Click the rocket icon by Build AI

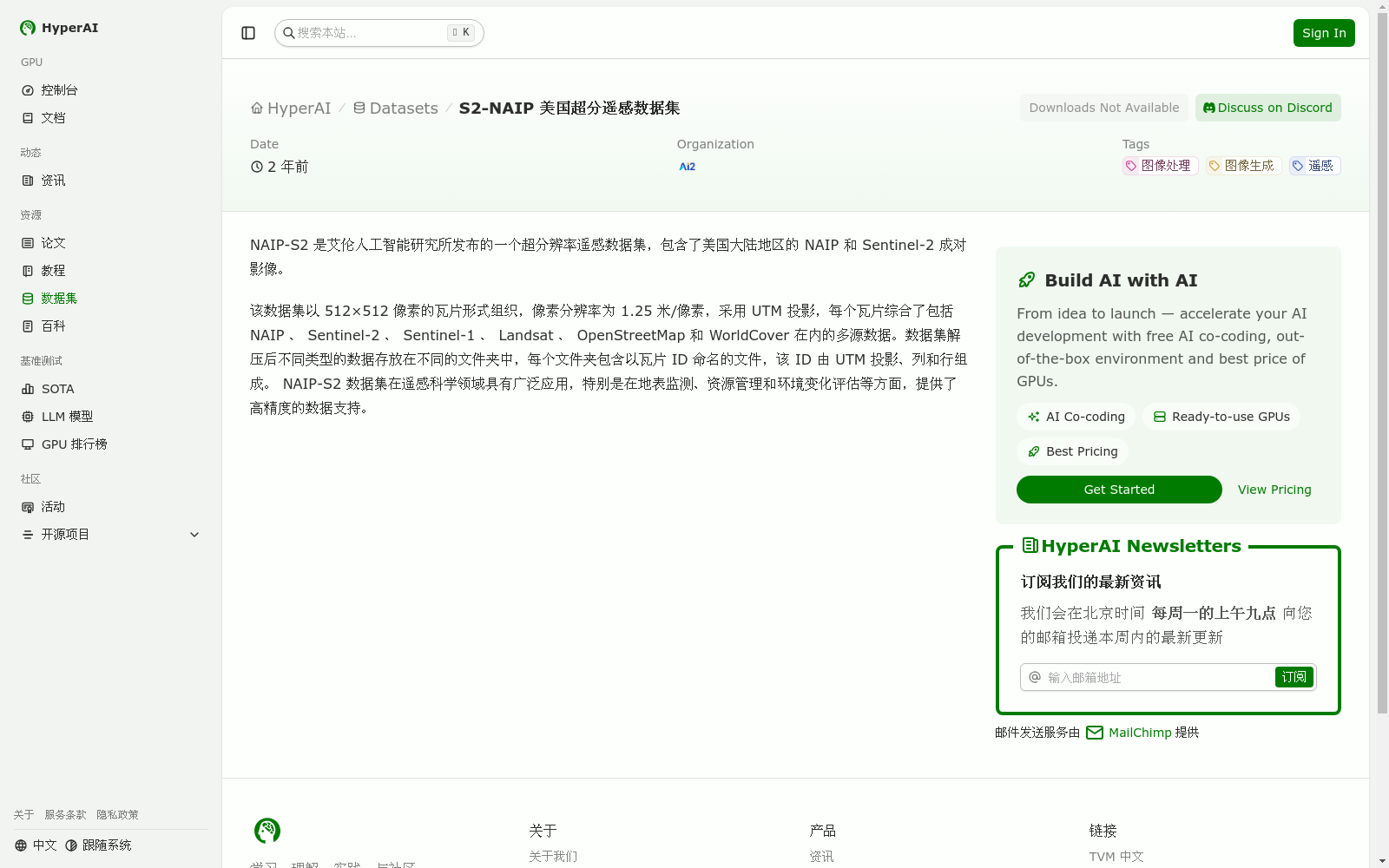point(1027,279)
